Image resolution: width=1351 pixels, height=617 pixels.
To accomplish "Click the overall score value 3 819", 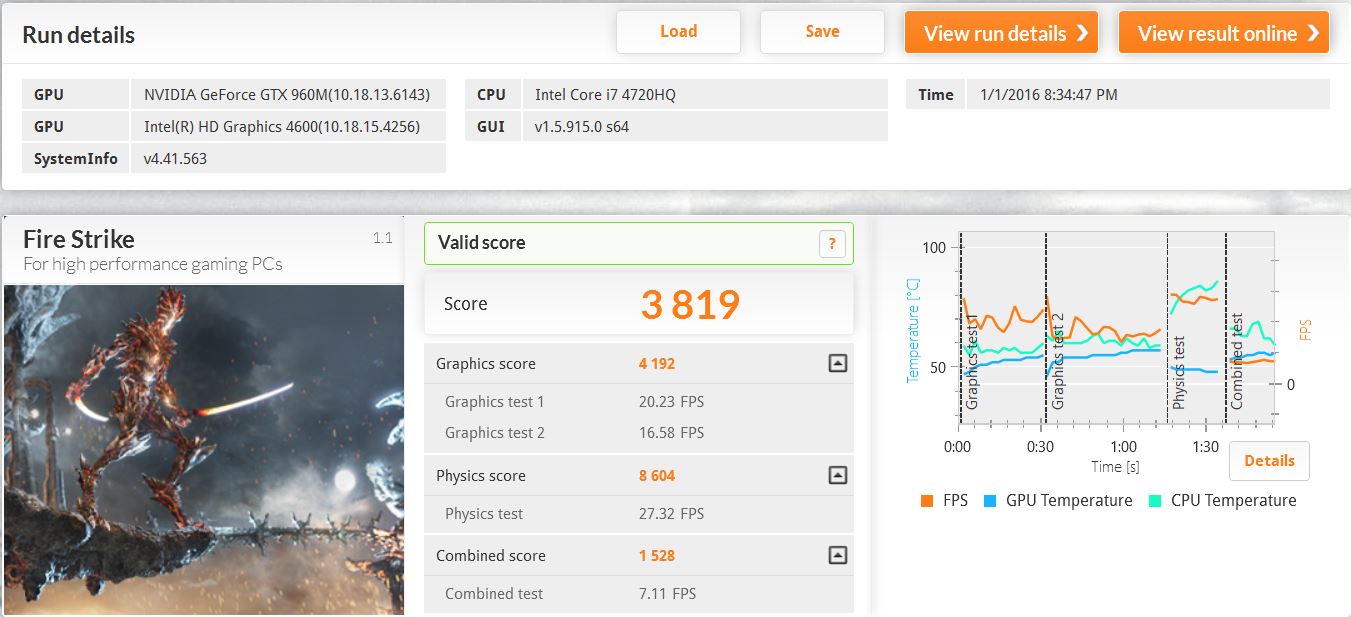I will tap(690, 305).
